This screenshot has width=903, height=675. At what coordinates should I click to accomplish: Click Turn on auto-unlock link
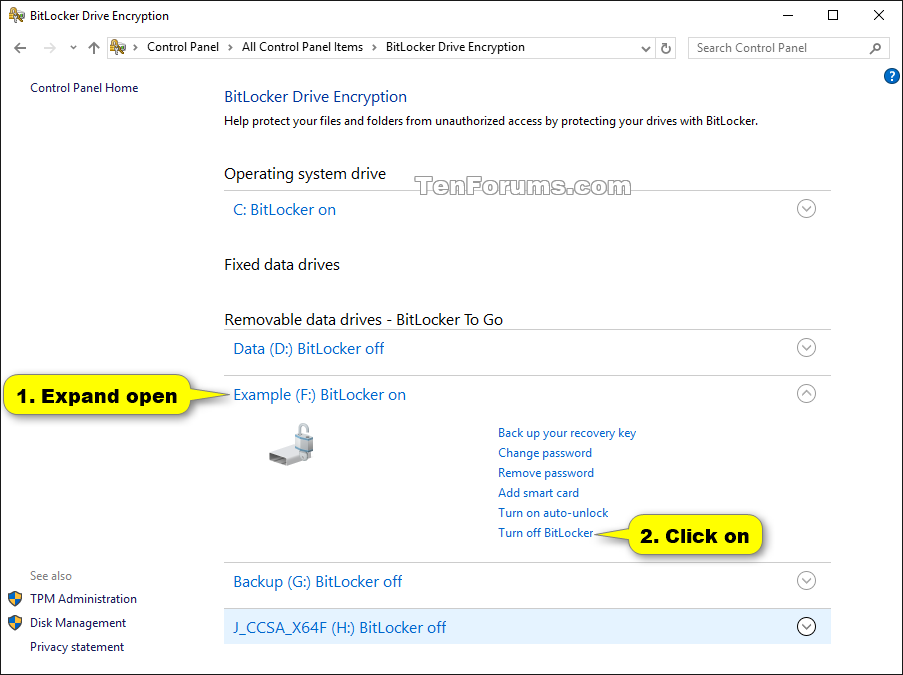tap(553, 513)
